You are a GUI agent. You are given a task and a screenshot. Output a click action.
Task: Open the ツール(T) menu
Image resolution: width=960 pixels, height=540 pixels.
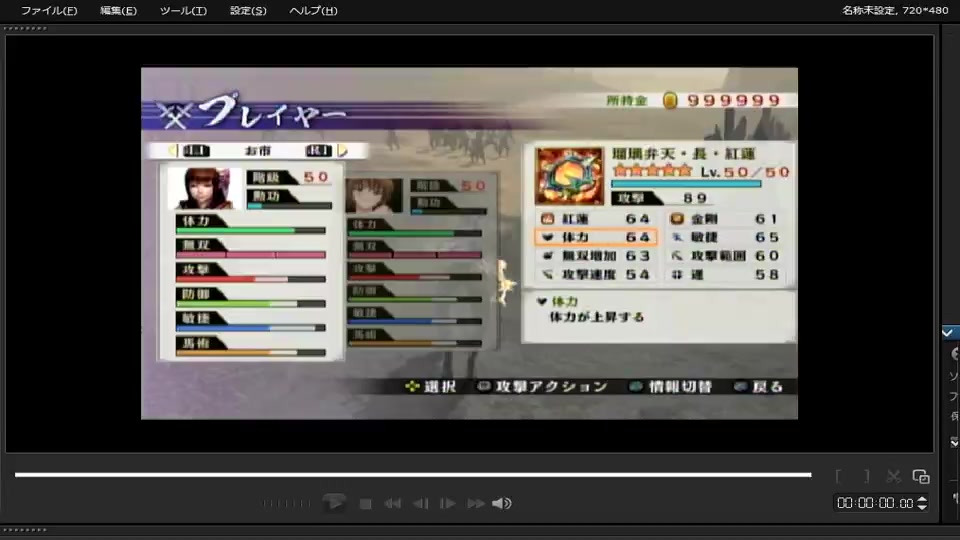[x=183, y=10]
